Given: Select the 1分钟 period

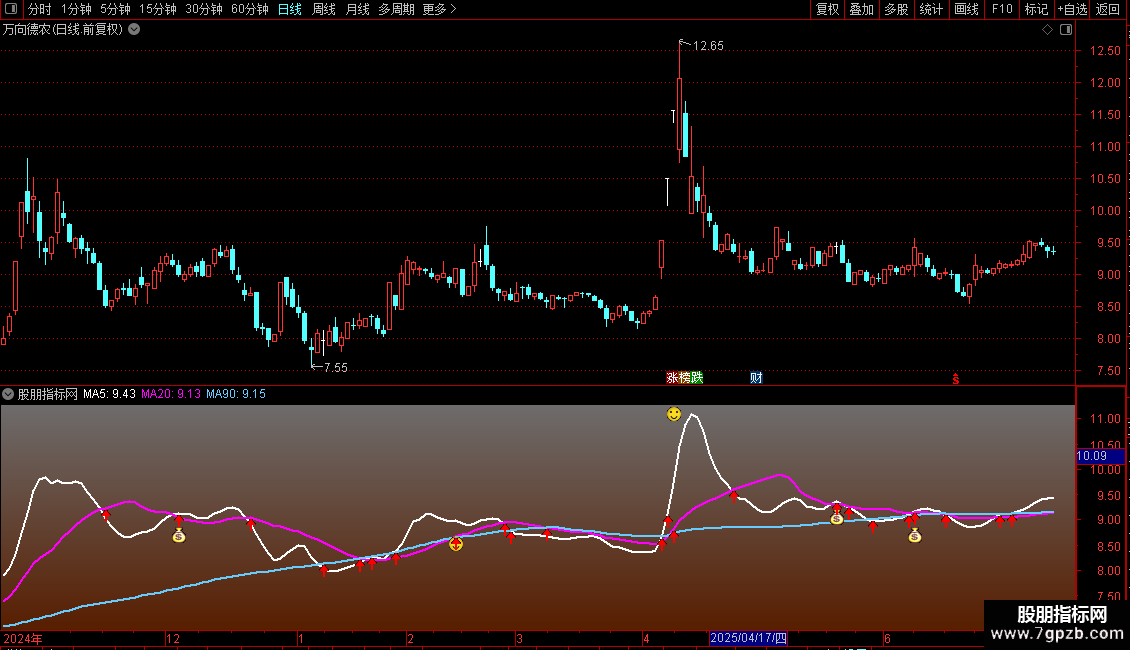Looking at the screenshot, I should (76, 9).
